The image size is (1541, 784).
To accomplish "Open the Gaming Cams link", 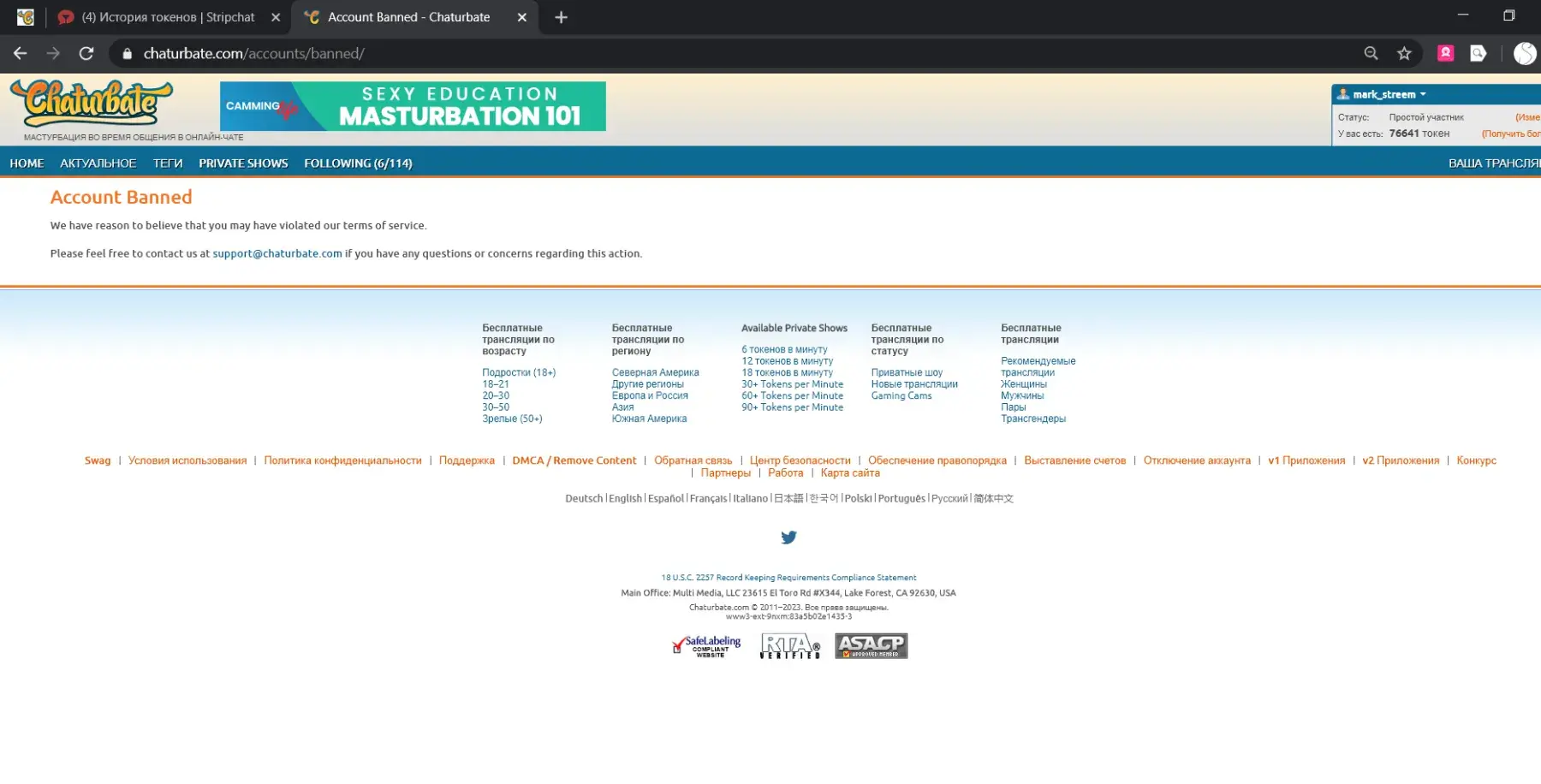I will [901, 395].
